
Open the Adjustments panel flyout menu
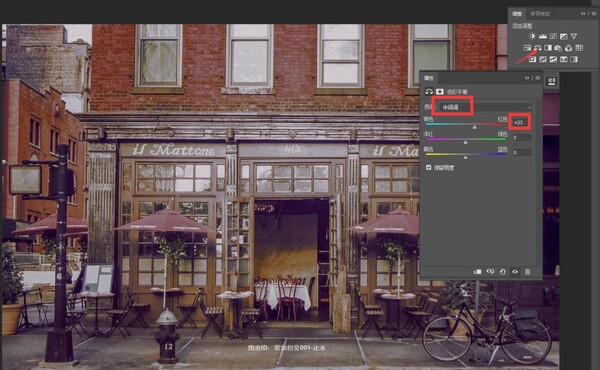[593, 14]
